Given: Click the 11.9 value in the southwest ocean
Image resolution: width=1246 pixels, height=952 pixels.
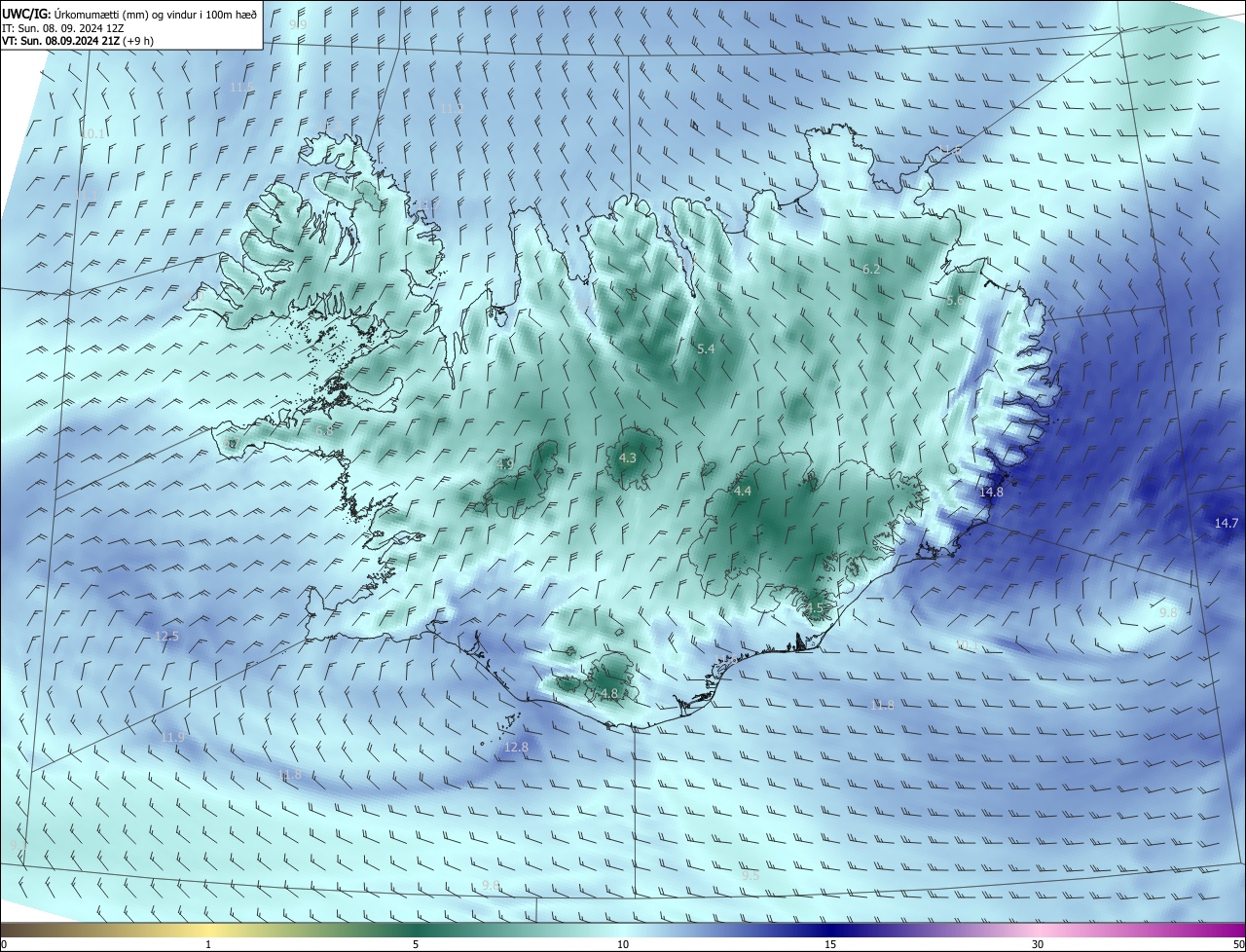Looking at the screenshot, I should [172, 738].
